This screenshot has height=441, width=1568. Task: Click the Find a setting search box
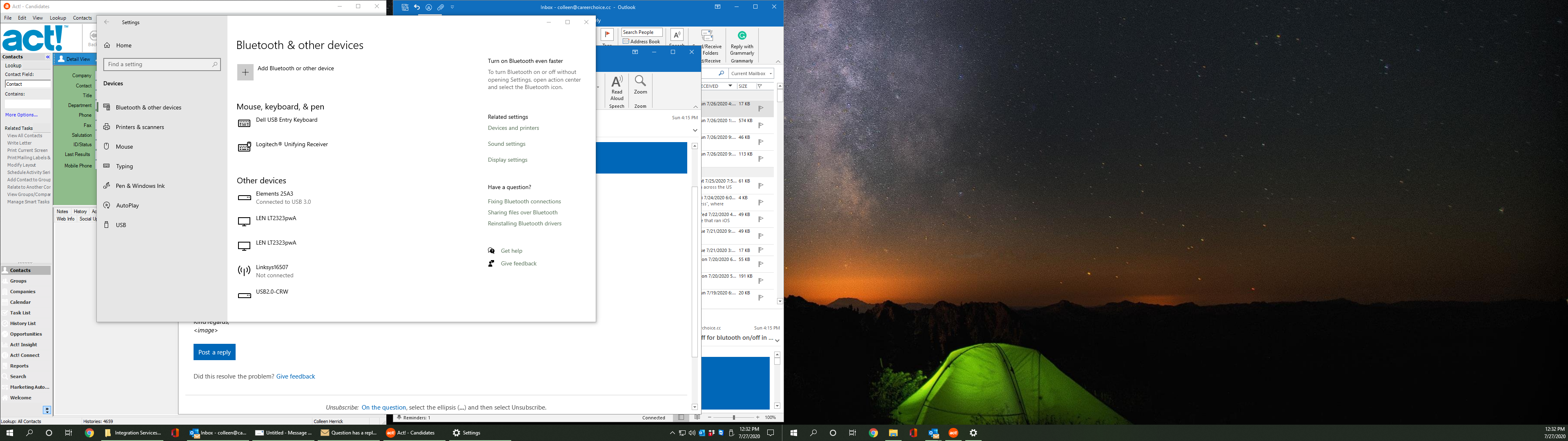[161, 64]
